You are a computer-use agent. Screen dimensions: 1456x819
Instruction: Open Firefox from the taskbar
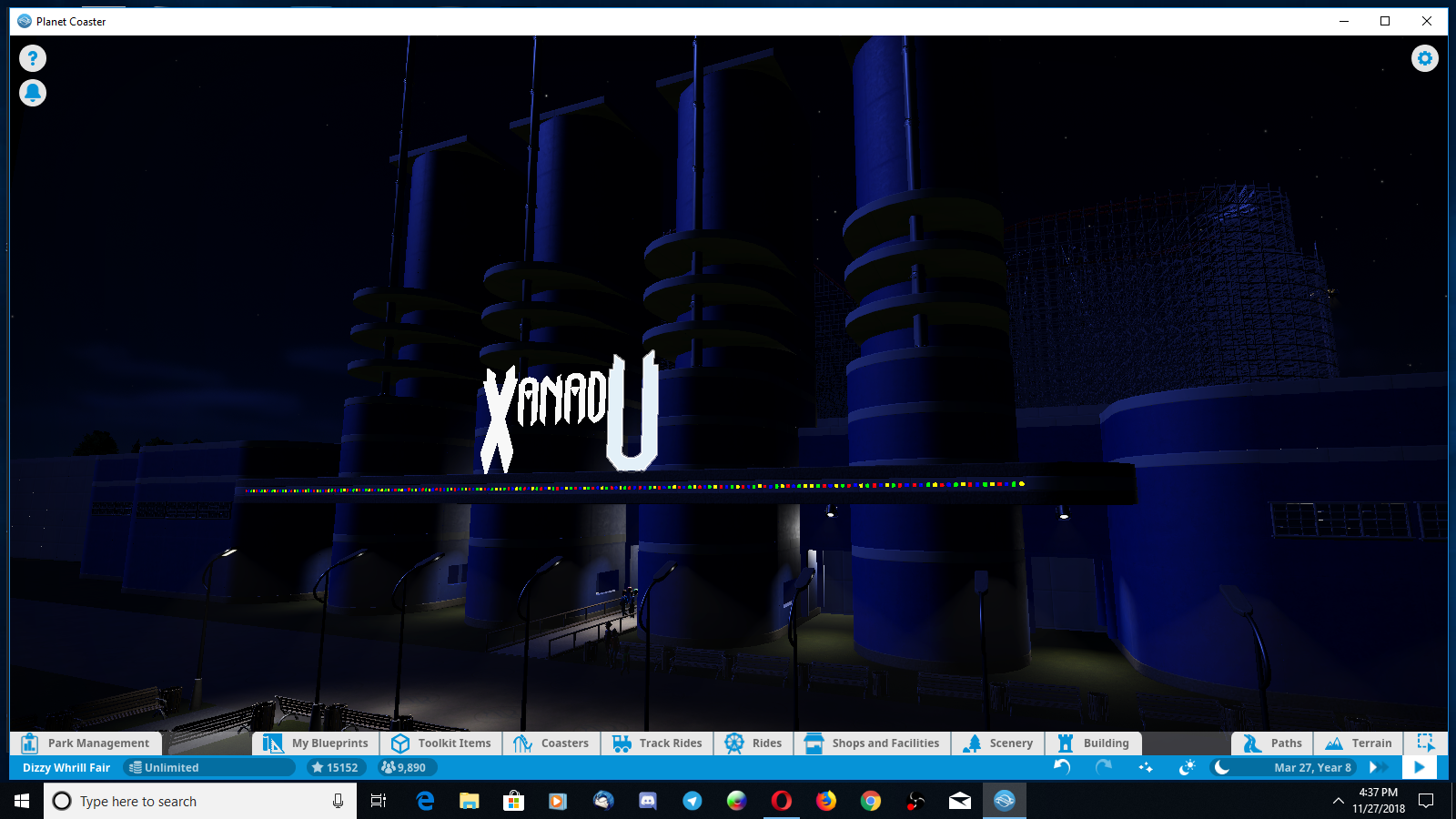[x=826, y=801]
